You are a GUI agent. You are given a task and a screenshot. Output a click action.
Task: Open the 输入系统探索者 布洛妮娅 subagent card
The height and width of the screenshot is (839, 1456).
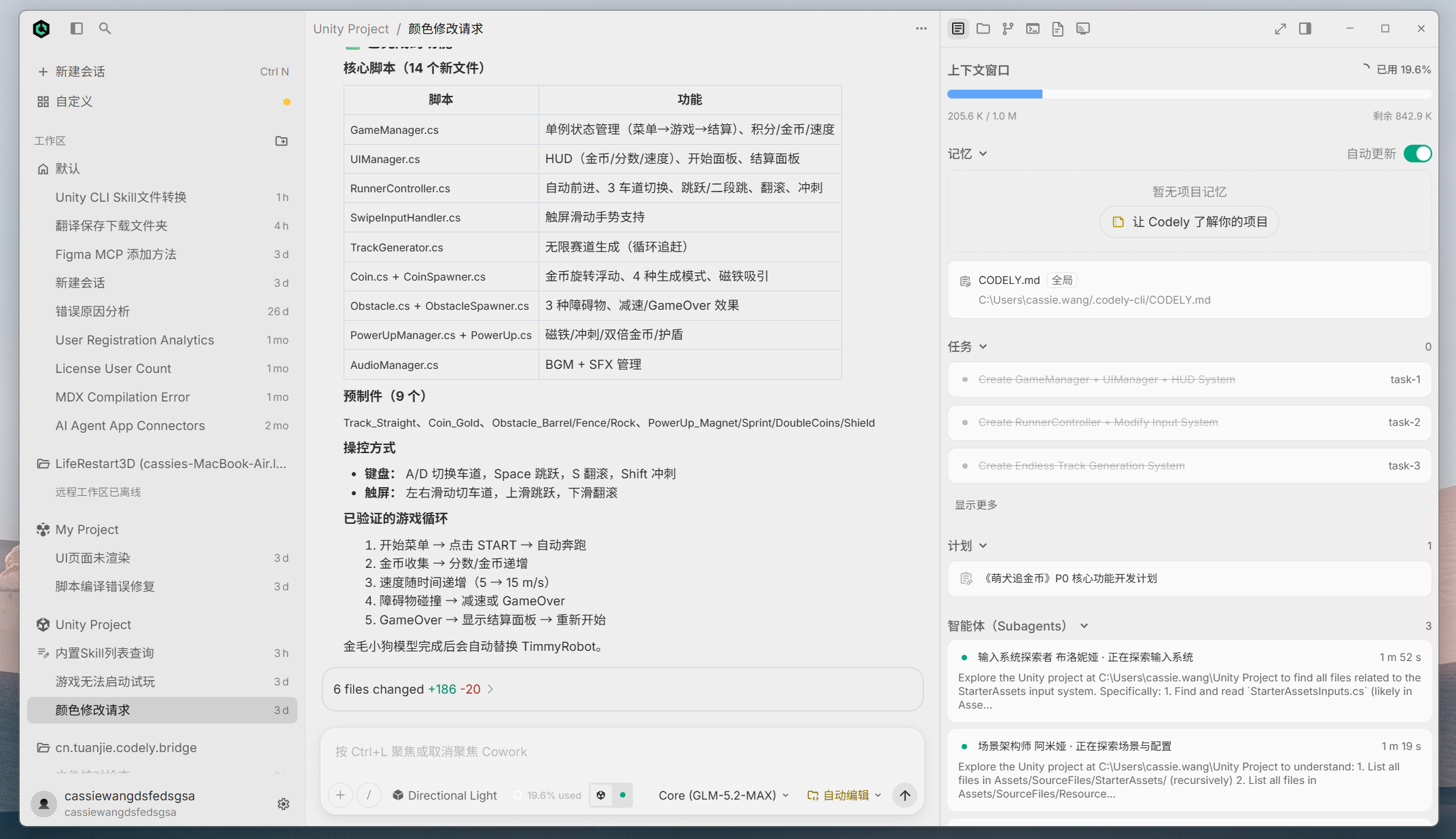coord(1189,681)
